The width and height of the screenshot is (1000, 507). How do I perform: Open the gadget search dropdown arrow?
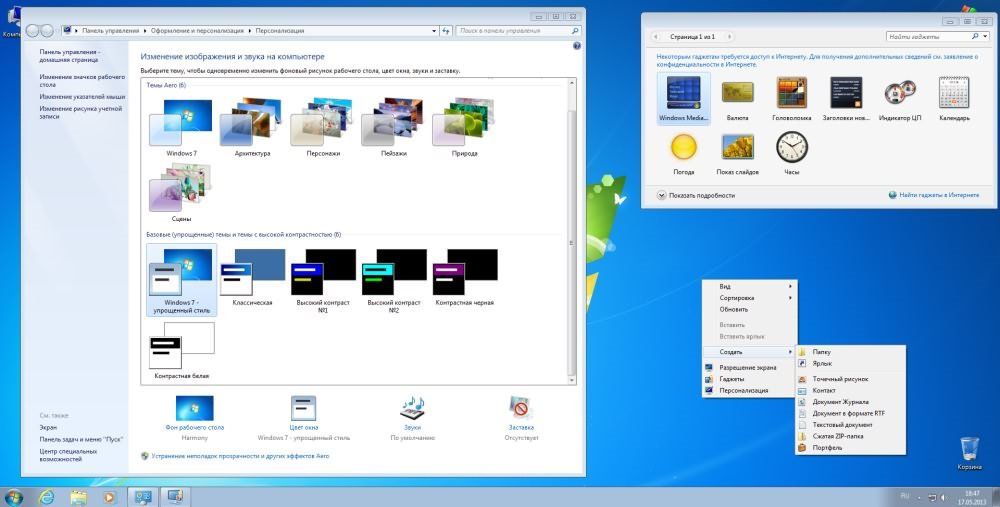pyautogui.click(x=985, y=36)
